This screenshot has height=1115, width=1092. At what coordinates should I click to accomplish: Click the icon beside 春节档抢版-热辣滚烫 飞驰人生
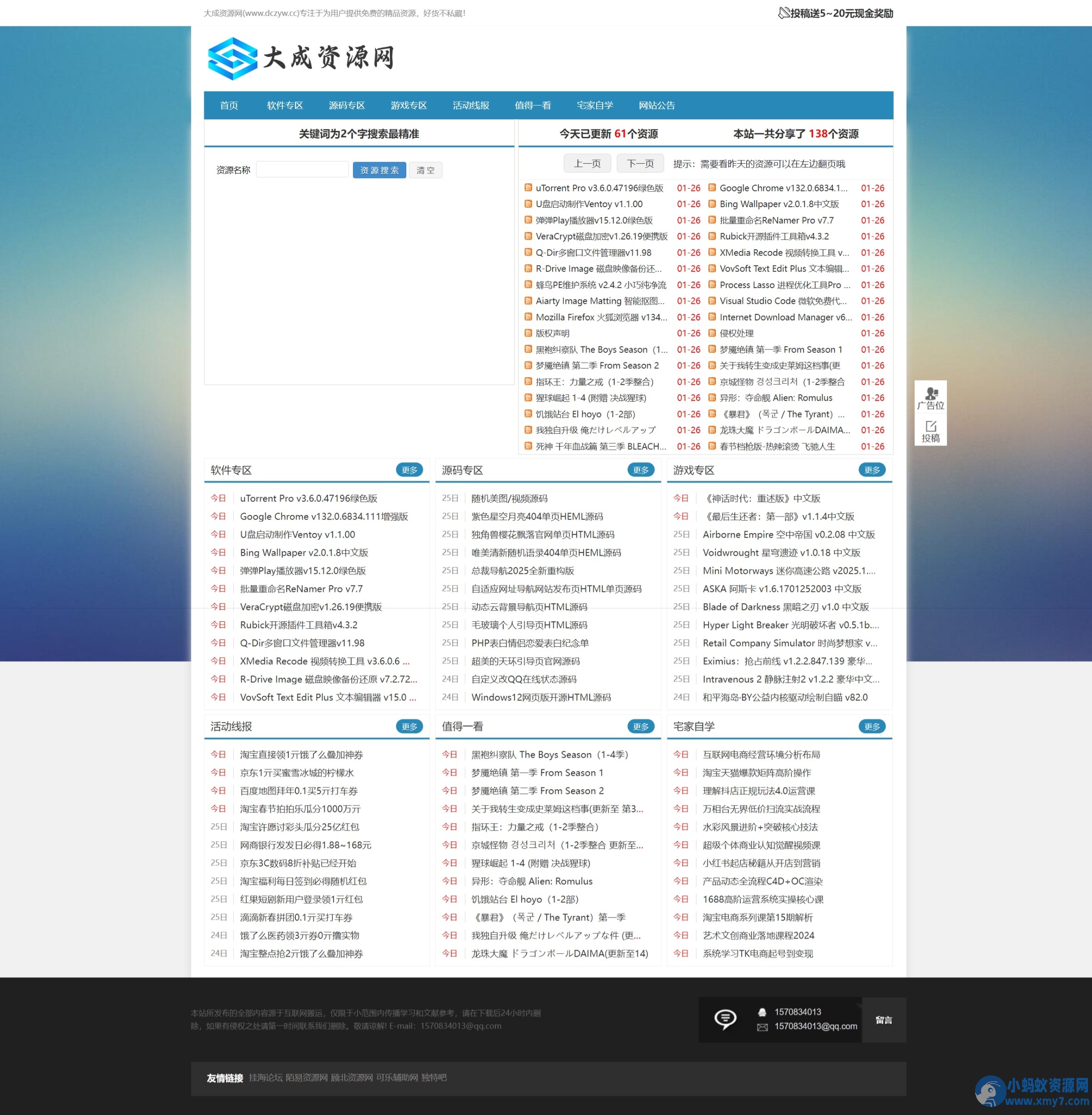pyautogui.click(x=712, y=446)
